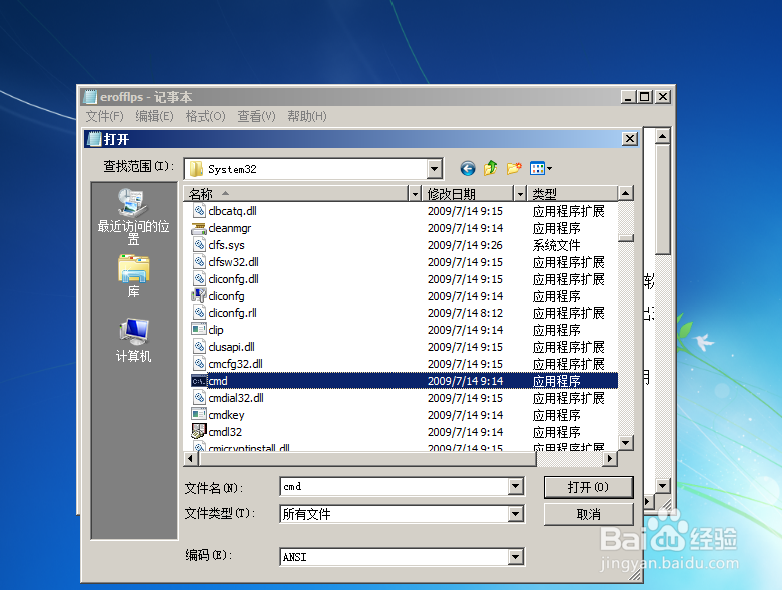Select the cliconfg application icon
The image size is (782, 590).
[x=199, y=296]
